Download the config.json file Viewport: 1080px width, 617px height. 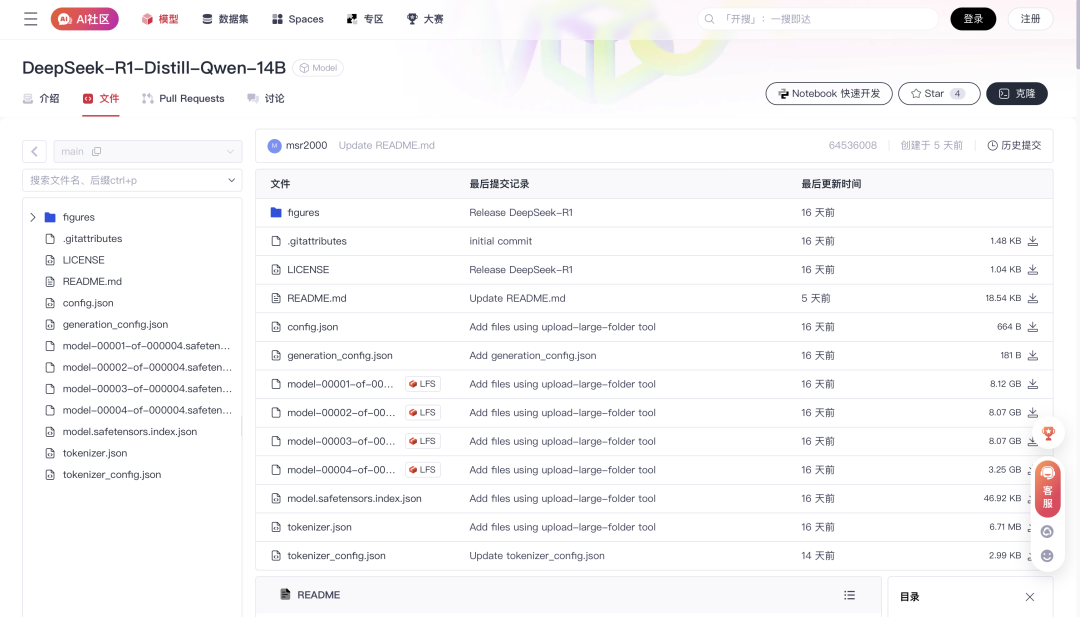click(x=1032, y=327)
